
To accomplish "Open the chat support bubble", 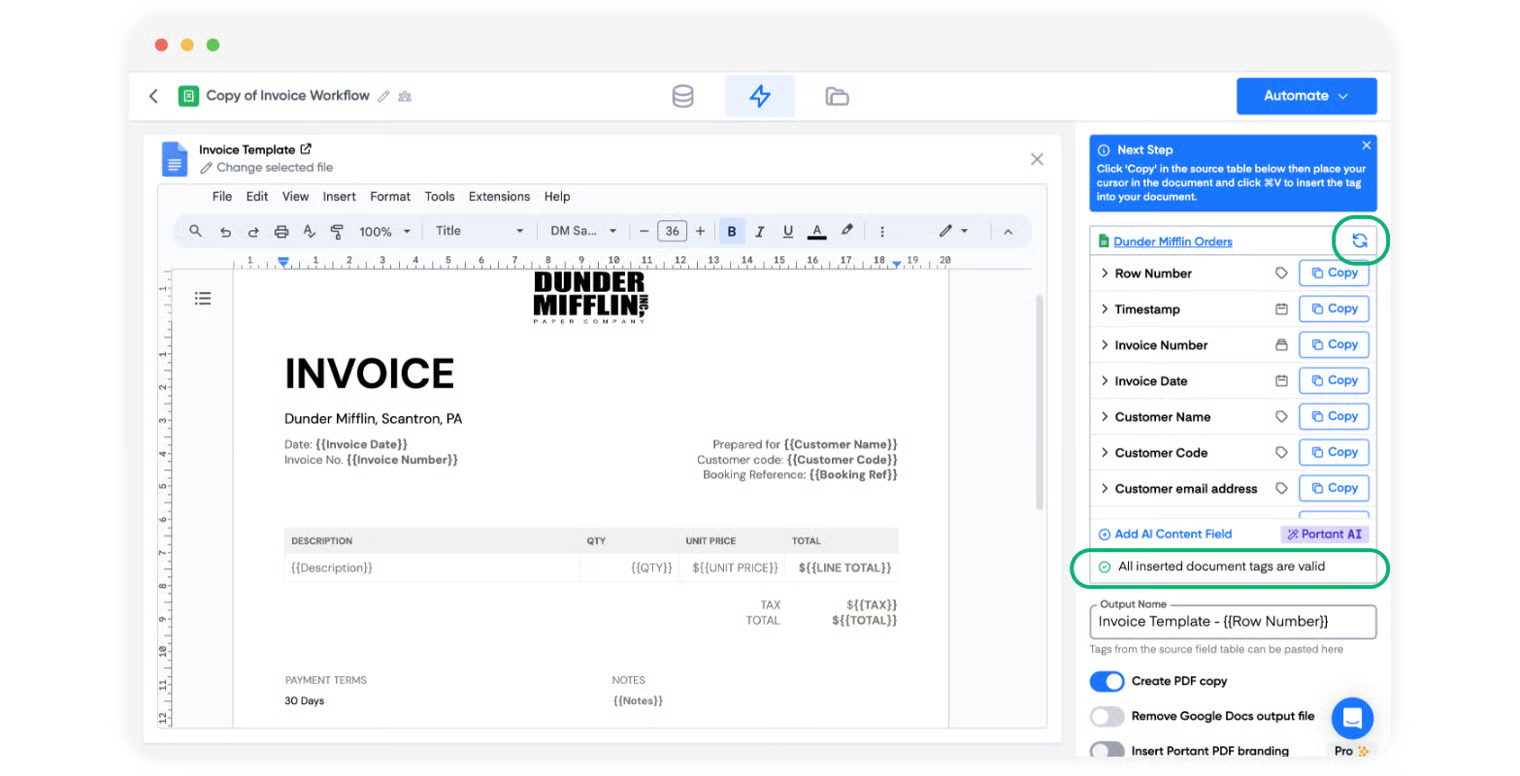I will point(1352,718).
